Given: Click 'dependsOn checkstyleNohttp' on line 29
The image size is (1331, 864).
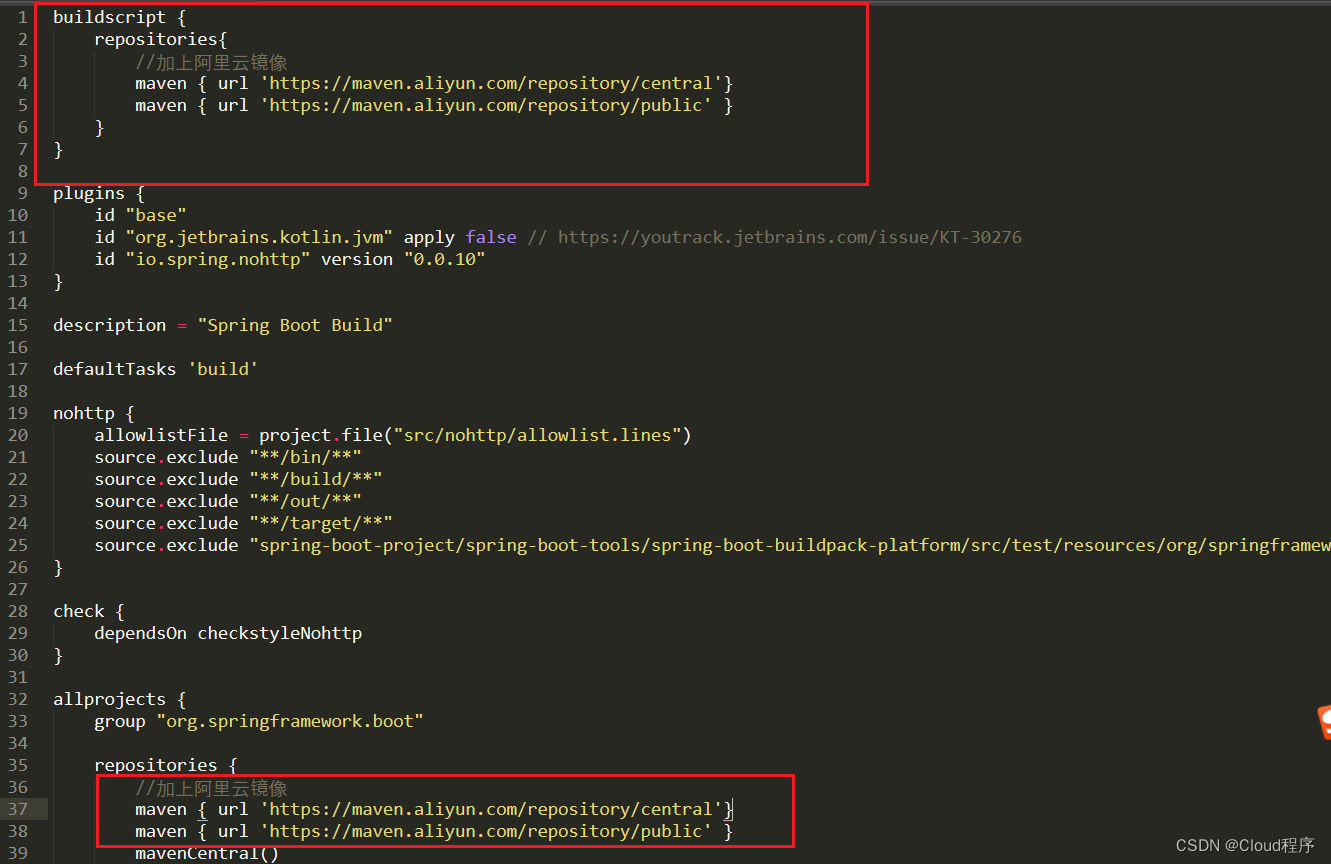Looking at the screenshot, I should click(x=228, y=633).
